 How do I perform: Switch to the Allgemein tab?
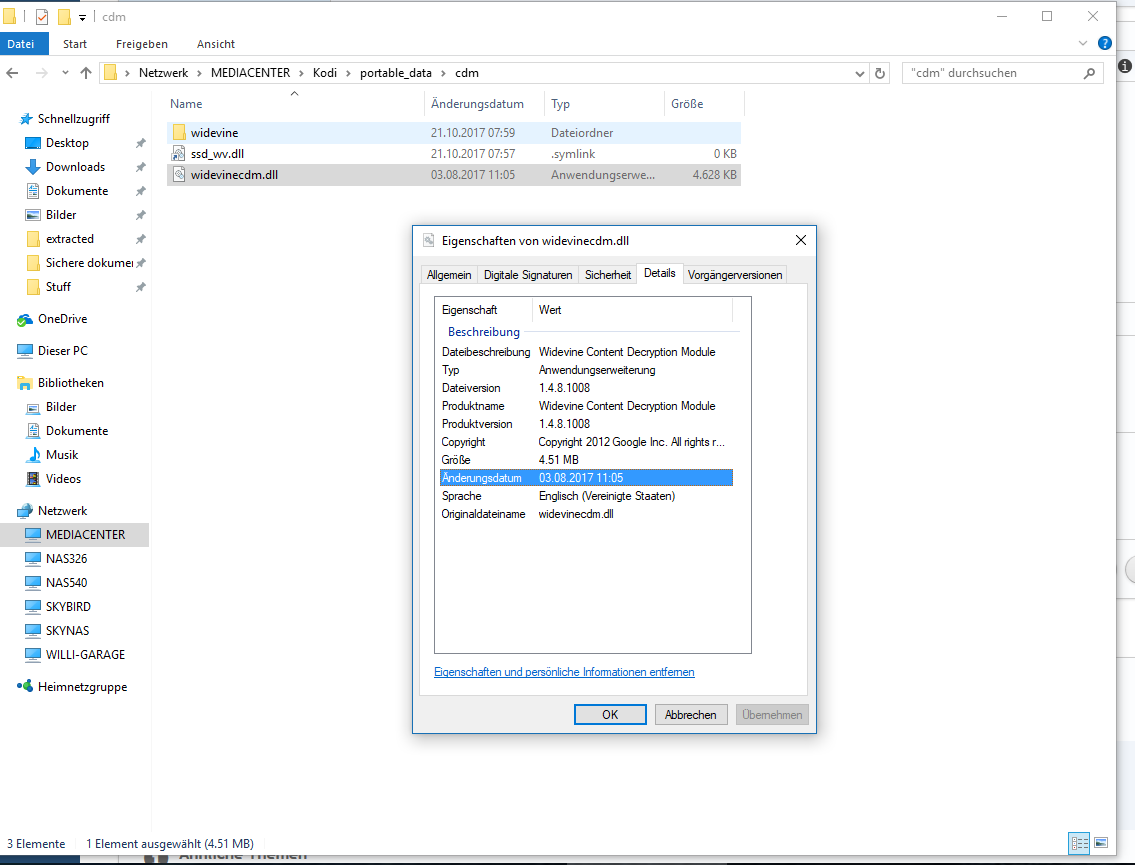(x=449, y=275)
